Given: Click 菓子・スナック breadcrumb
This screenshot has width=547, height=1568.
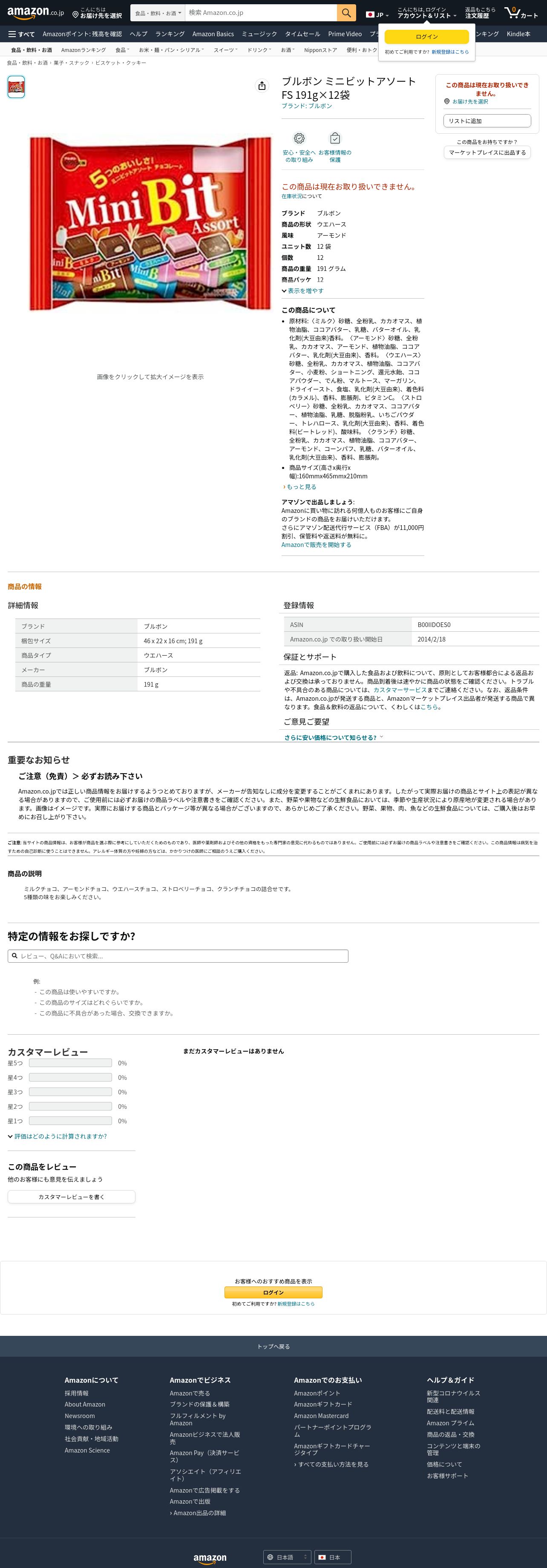Looking at the screenshot, I should coord(71,63).
